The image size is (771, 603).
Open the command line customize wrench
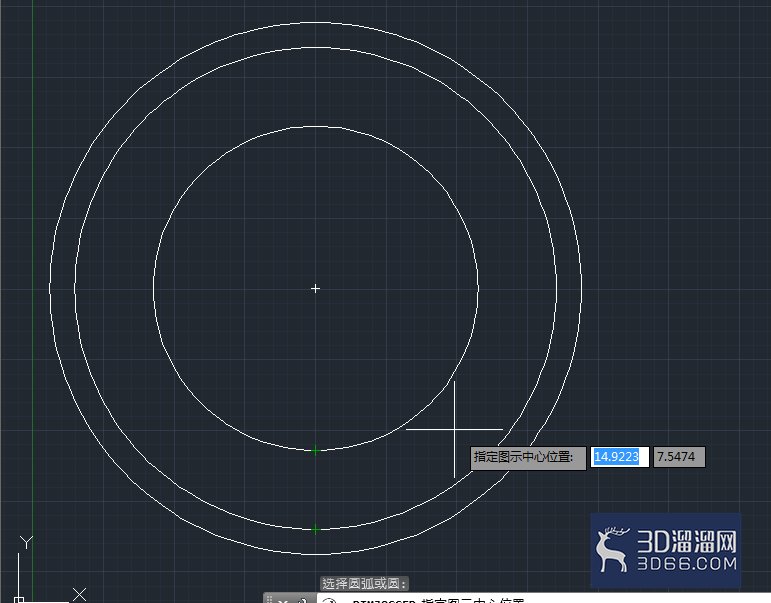tap(302, 601)
